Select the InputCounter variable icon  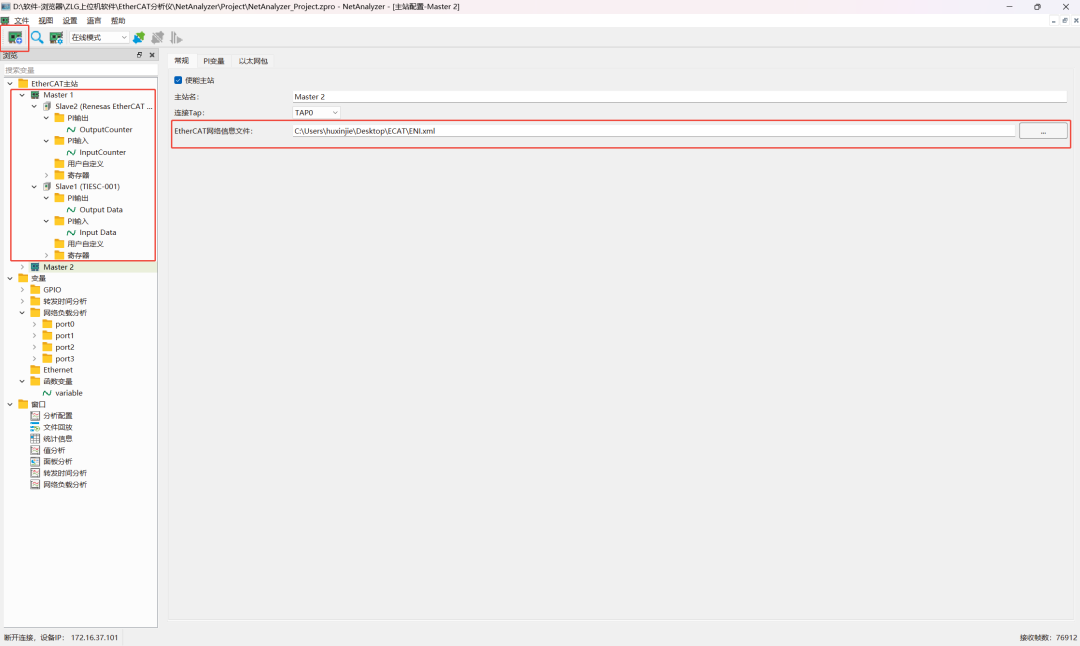pyautogui.click(x=71, y=152)
